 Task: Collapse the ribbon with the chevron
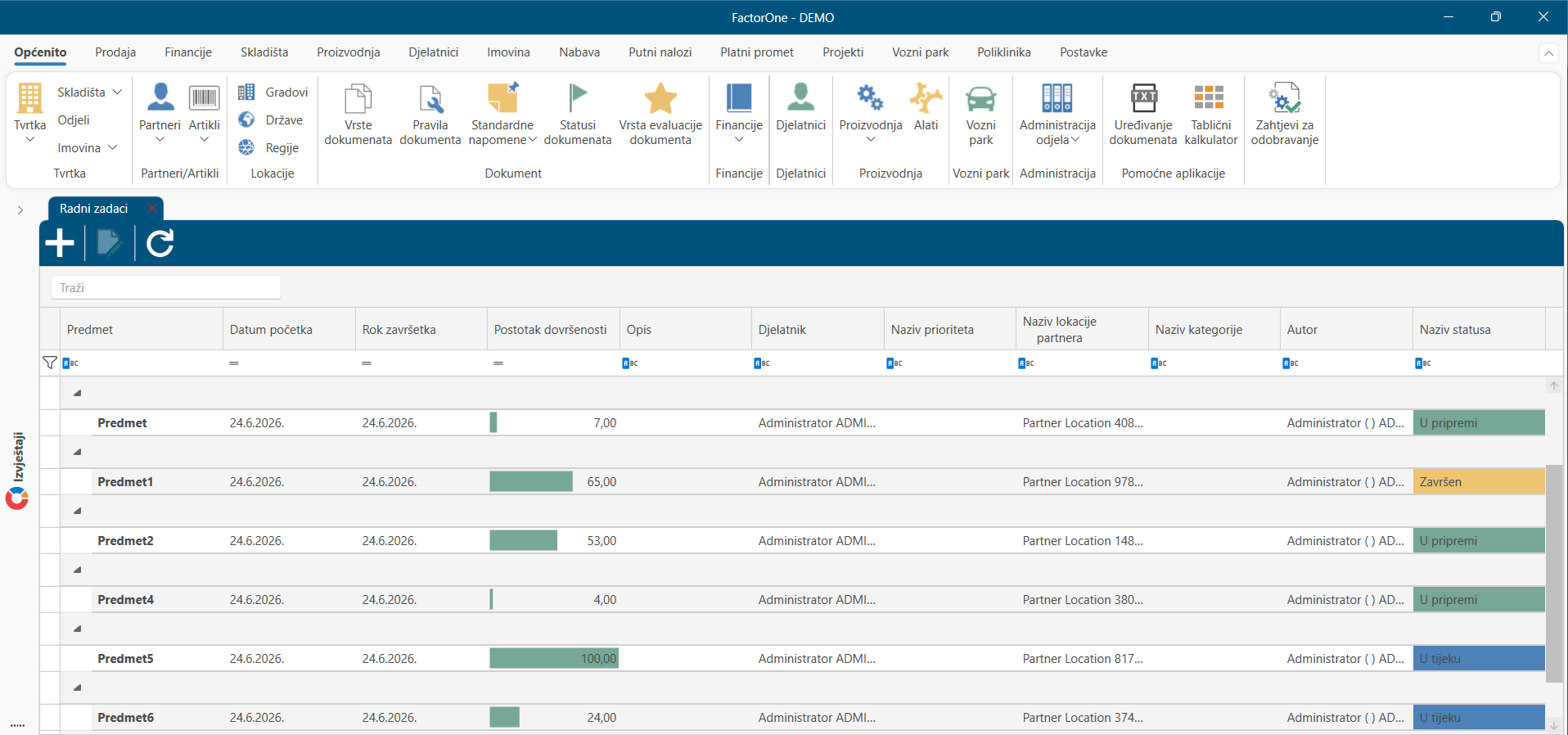pyautogui.click(x=1548, y=53)
